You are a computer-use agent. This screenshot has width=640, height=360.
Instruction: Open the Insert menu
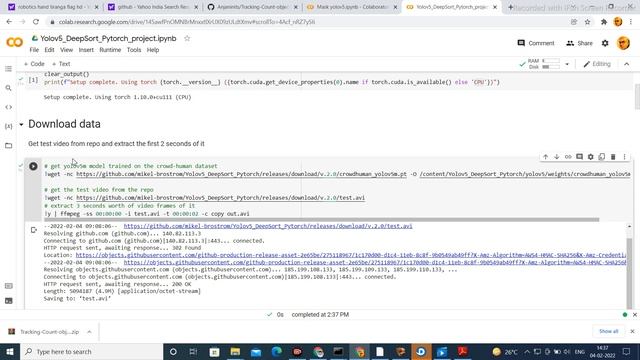pos(86,50)
